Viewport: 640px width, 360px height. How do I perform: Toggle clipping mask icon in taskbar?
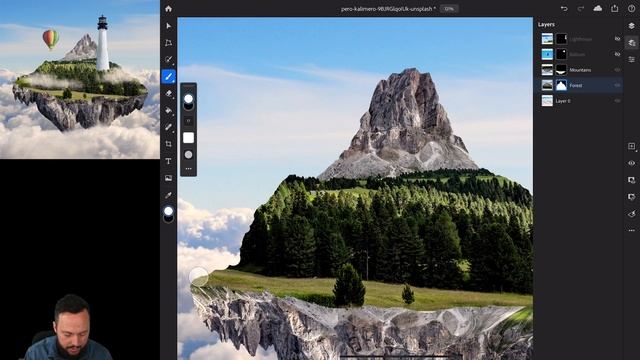631,197
